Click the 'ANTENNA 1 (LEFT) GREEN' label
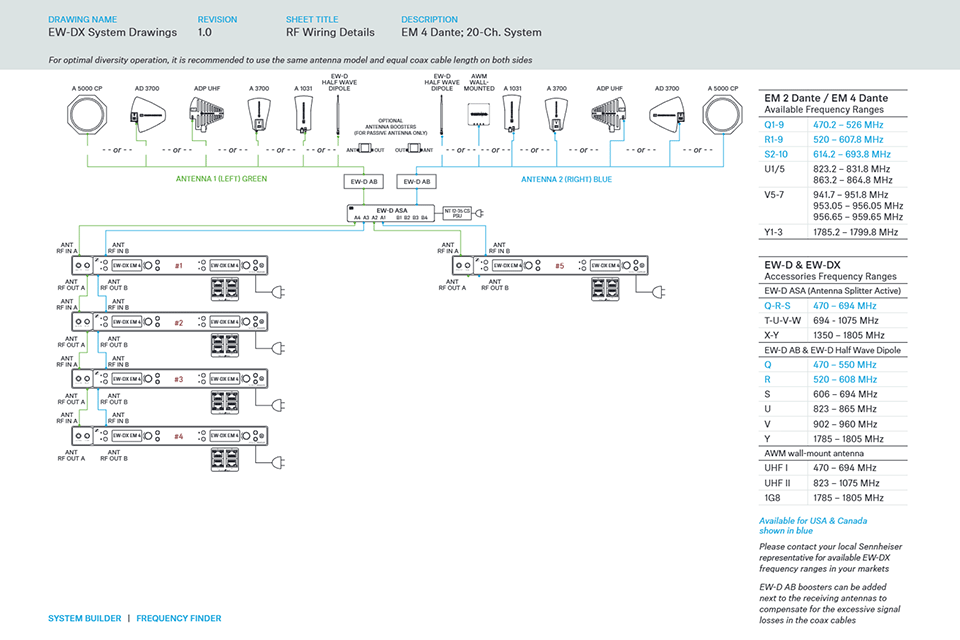960x640 pixels. point(222,179)
